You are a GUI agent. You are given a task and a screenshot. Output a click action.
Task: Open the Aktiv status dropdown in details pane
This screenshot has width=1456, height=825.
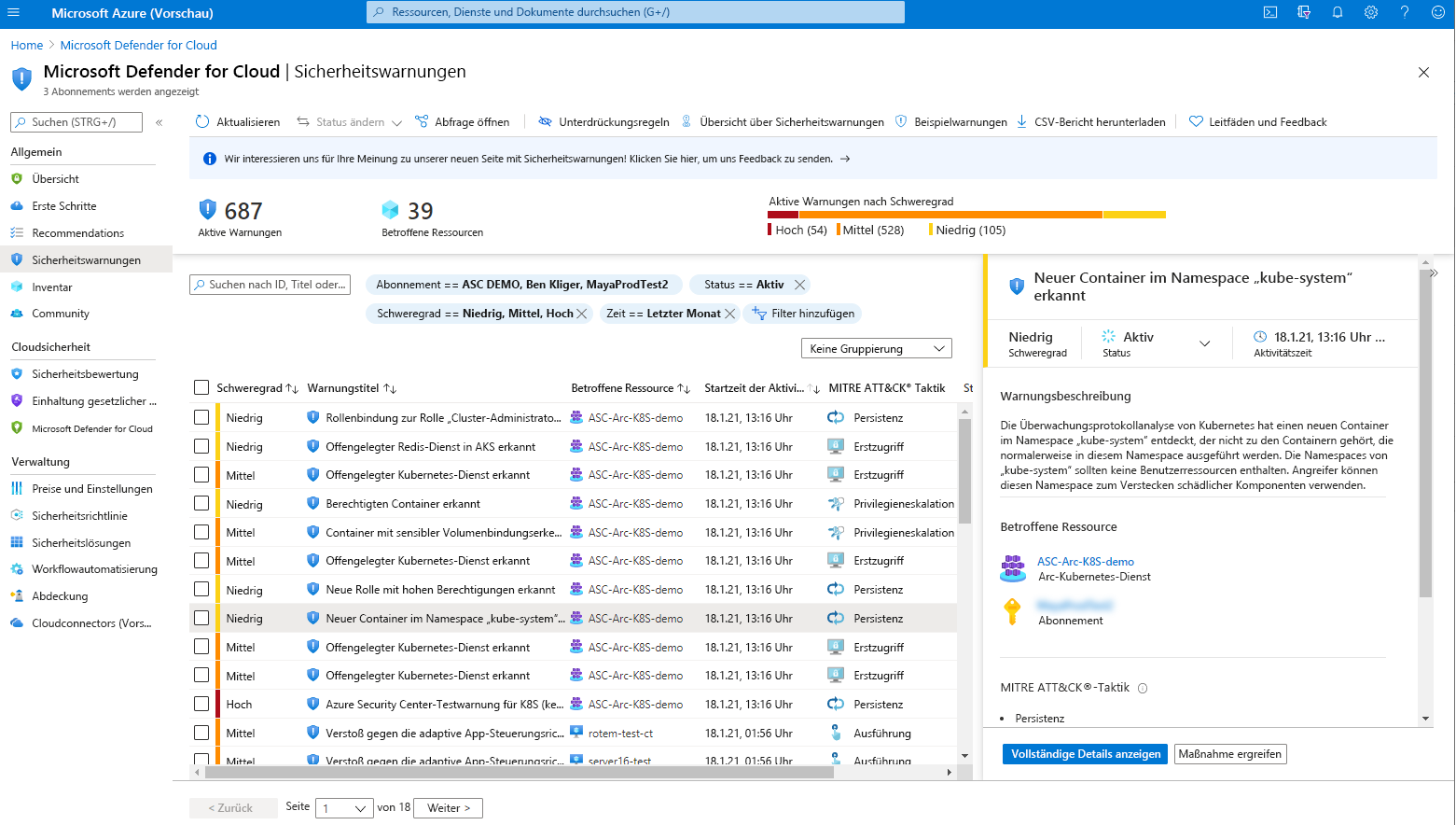coord(1204,343)
